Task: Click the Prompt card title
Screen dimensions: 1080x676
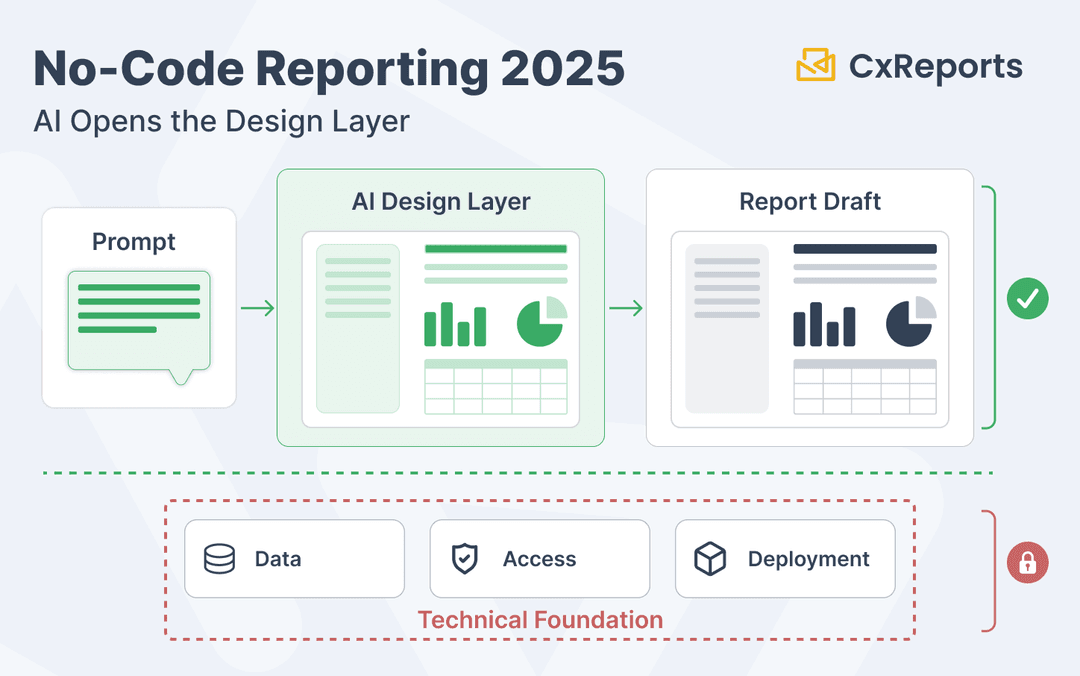Action: (x=134, y=242)
